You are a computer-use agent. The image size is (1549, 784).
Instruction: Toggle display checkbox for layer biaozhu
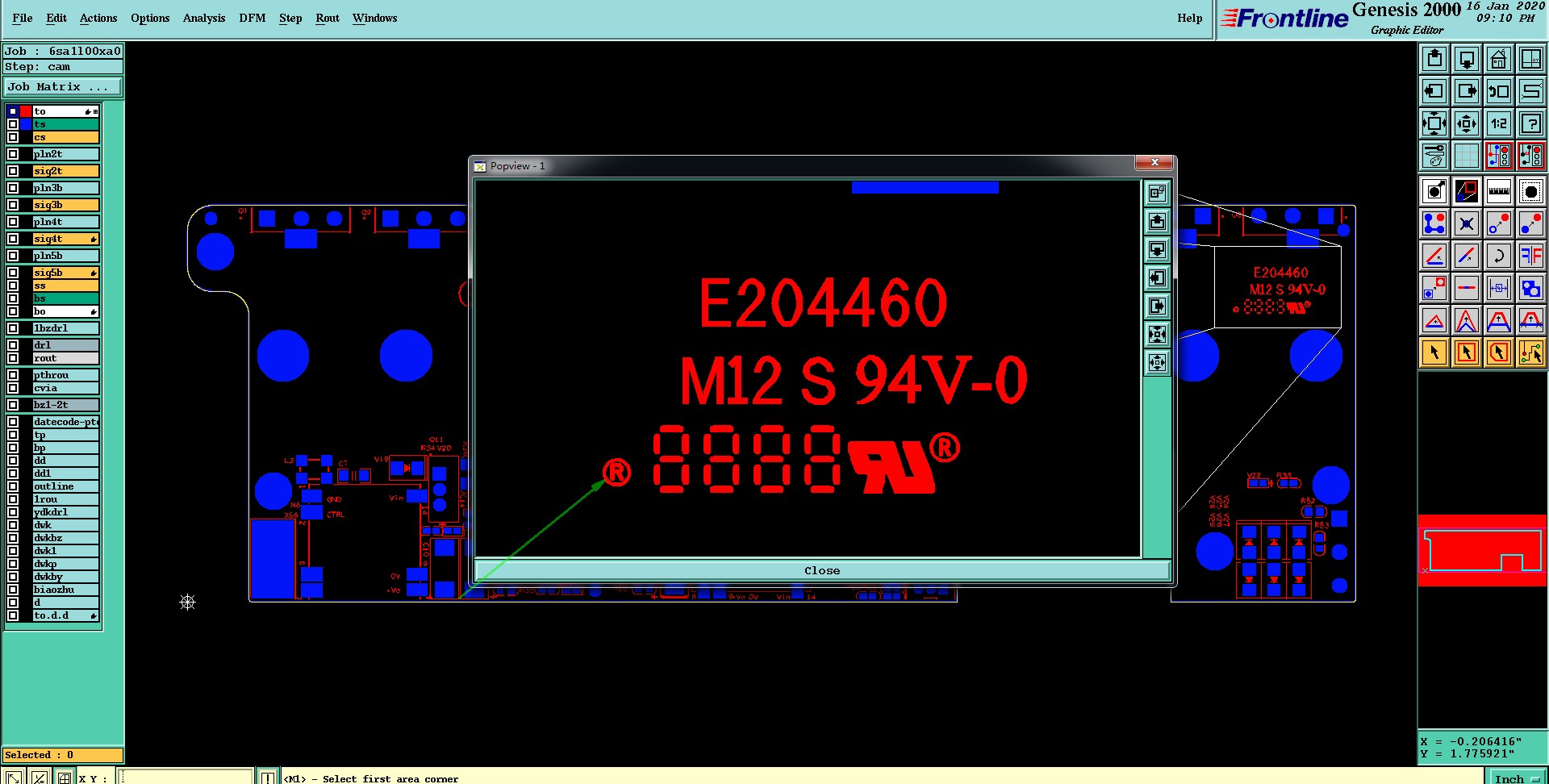[13, 590]
